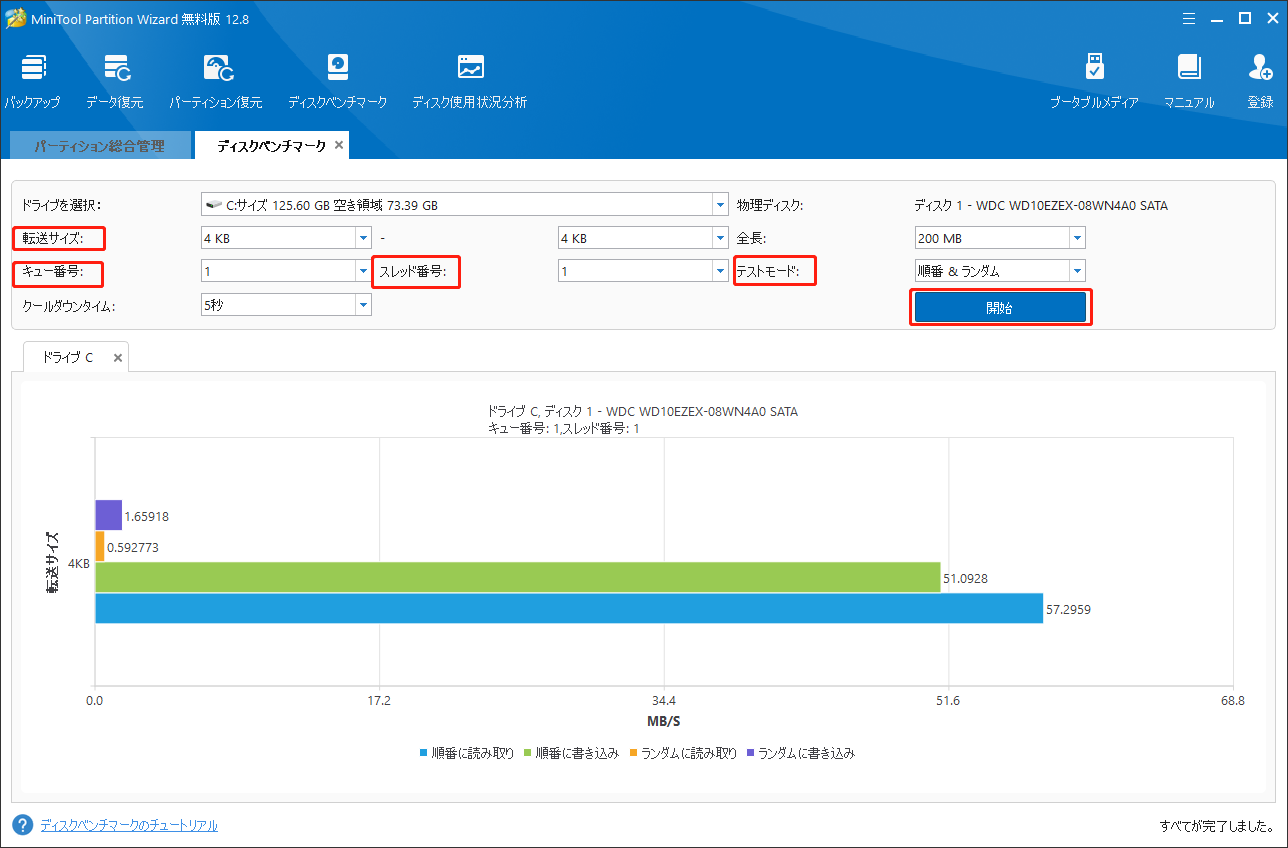1288x848 pixels.
Task: Click the 物理ディスク value WDC WD10EZEX text
Action: pos(1041,206)
